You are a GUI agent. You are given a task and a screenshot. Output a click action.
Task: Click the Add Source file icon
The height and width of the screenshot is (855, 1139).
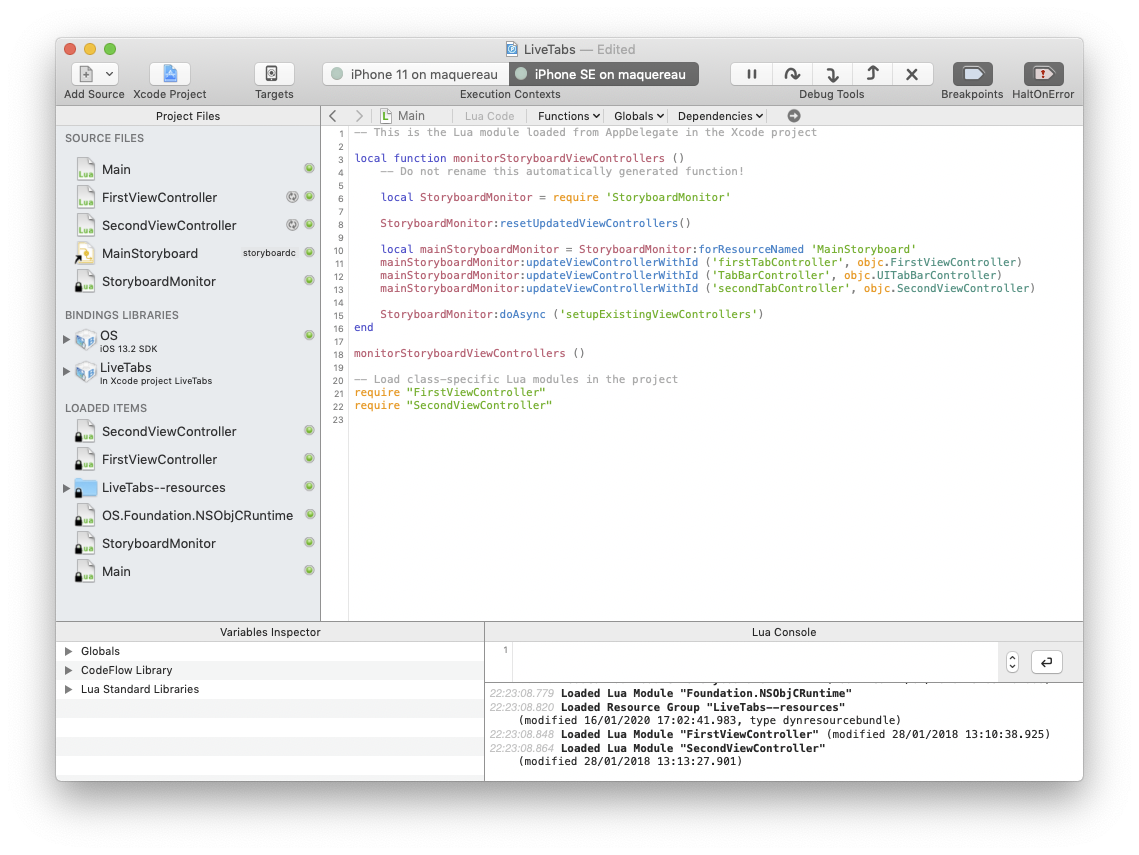coord(86,74)
